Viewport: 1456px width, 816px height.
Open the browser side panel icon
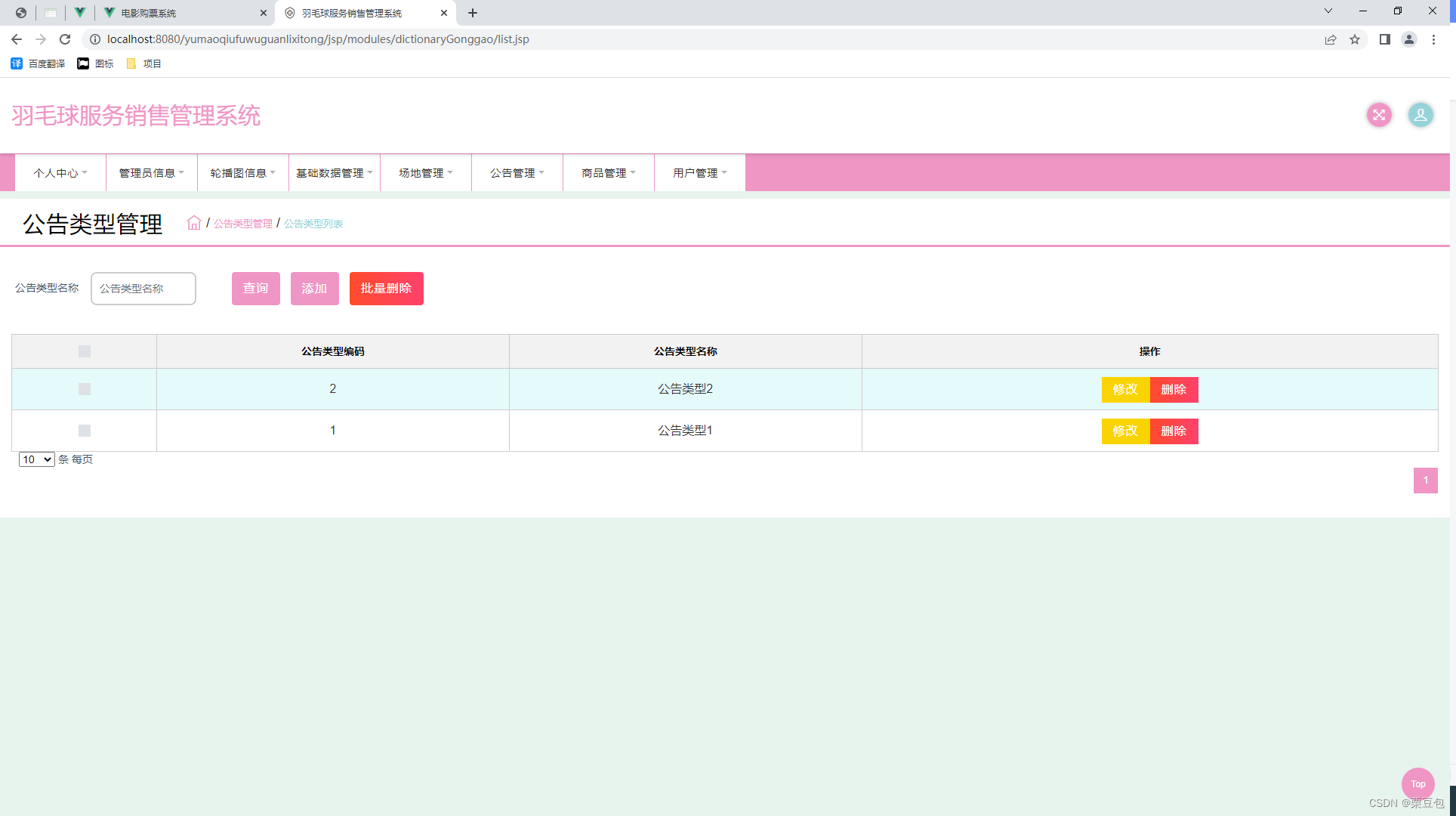pyautogui.click(x=1384, y=39)
